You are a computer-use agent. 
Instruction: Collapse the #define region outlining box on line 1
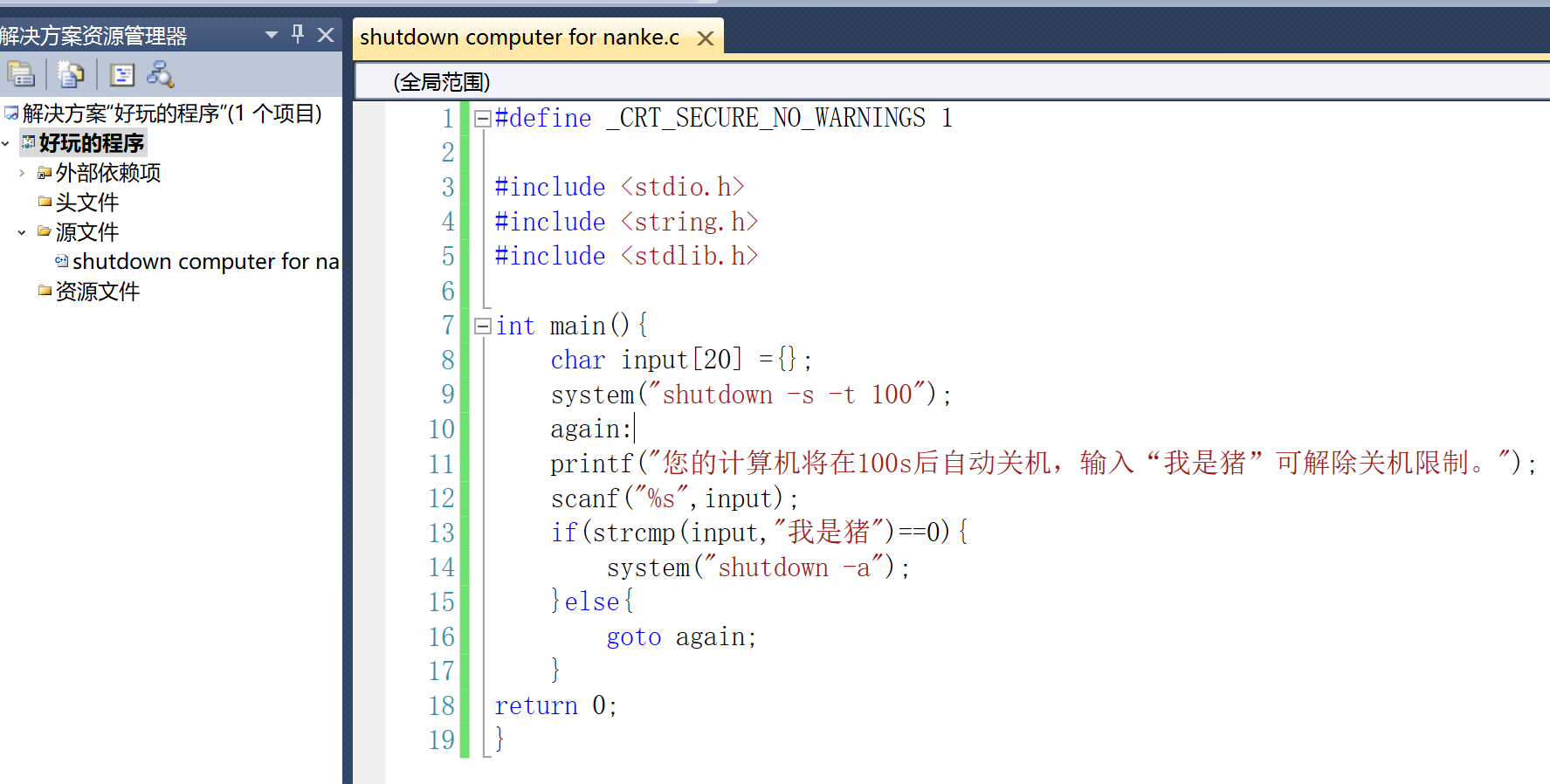click(x=483, y=119)
